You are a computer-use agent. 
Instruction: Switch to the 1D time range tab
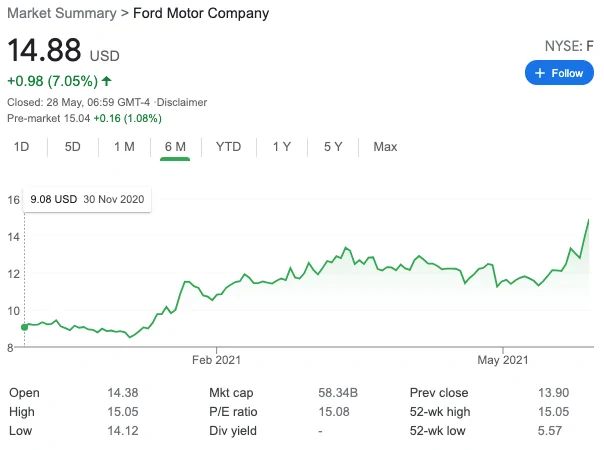[x=22, y=147]
